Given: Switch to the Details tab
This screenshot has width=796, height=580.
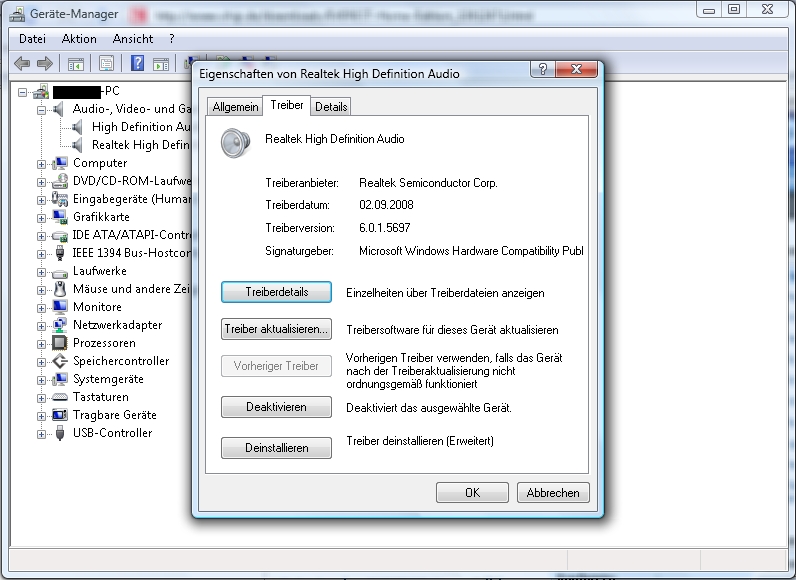Looking at the screenshot, I should click(331, 107).
